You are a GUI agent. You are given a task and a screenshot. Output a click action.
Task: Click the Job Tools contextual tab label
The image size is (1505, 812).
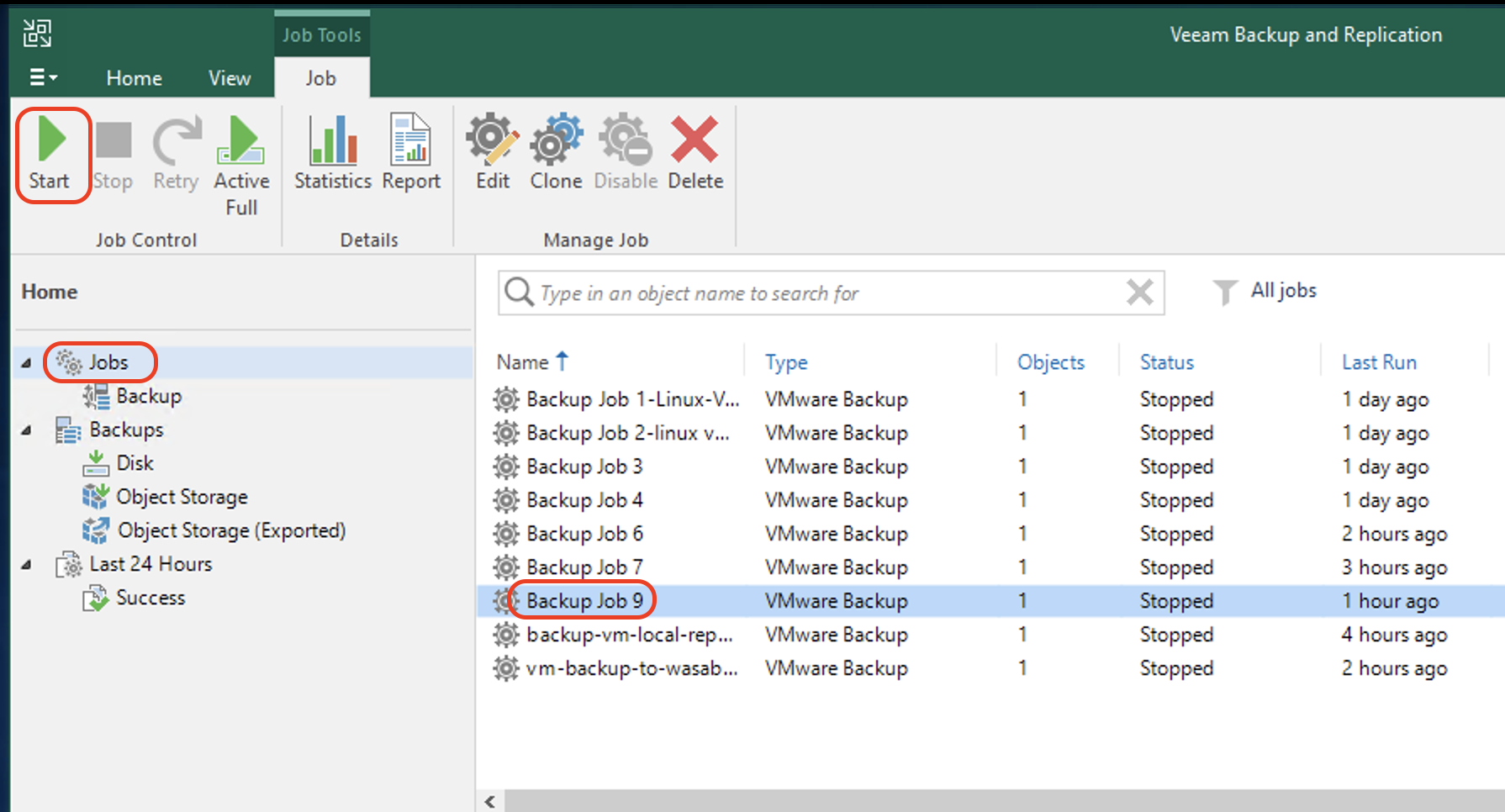[322, 35]
